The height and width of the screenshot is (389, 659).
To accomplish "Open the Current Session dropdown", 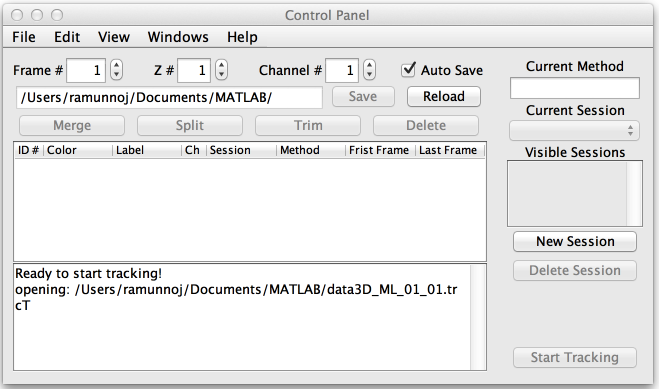I will (575, 131).
